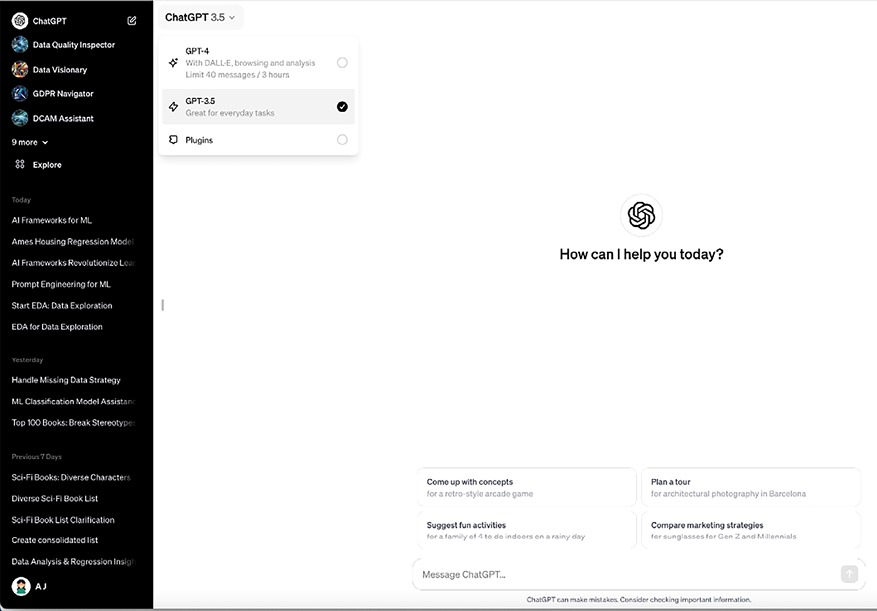
Task: Open the 'Diverse Sci-Fi Book List' chat
Action: pos(55,499)
